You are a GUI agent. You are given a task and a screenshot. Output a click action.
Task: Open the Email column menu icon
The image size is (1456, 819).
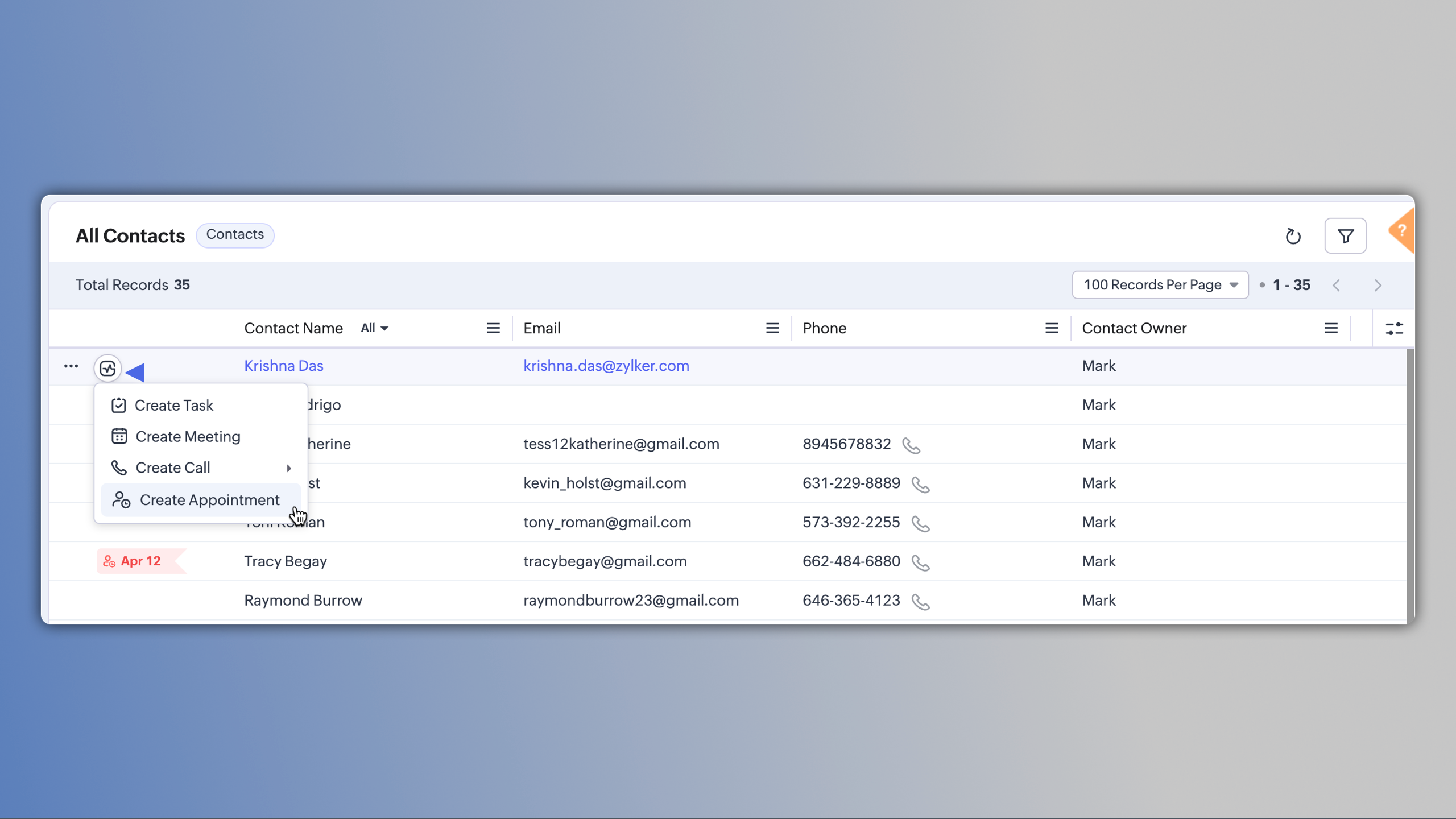(772, 328)
